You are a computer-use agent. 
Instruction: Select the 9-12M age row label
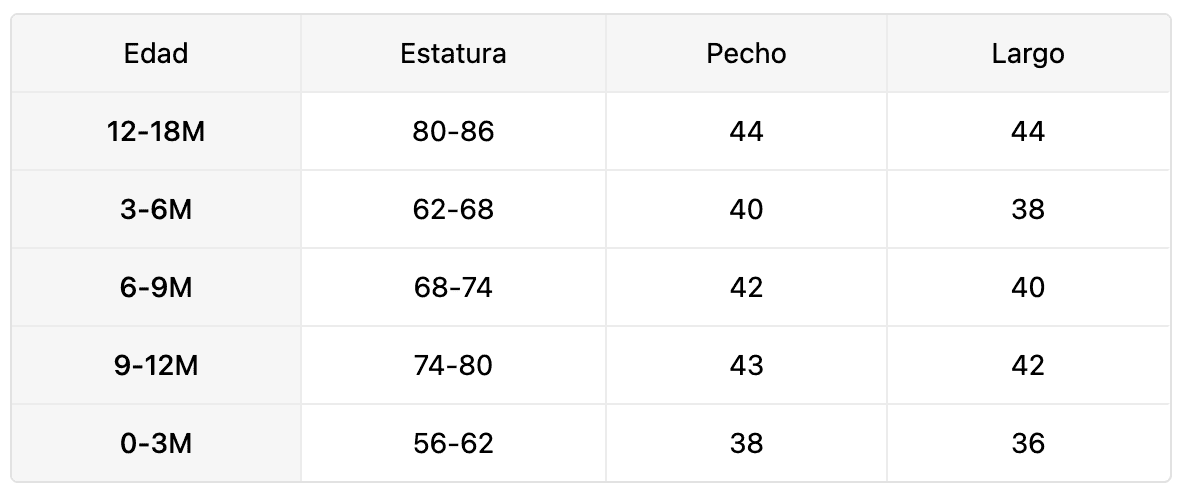click(156, 366)
